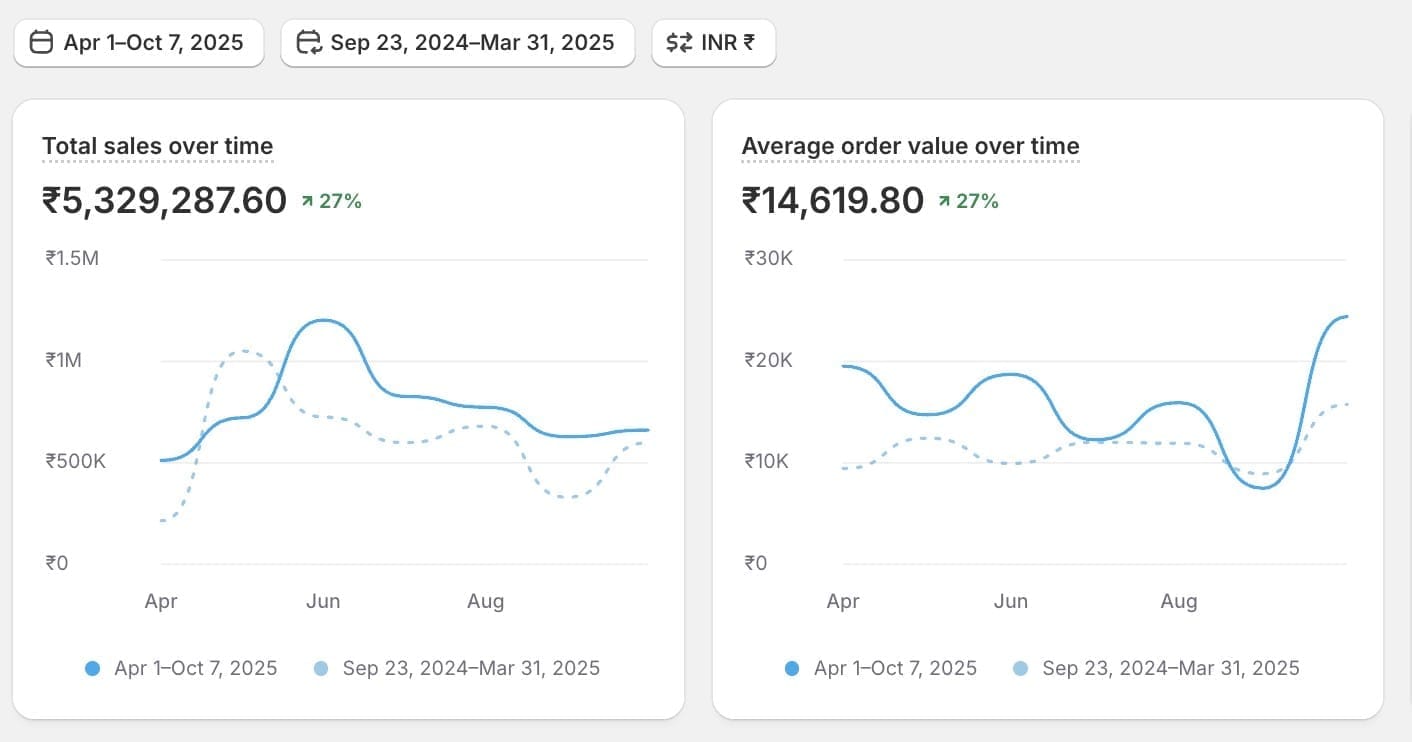Image resolution: width=1412 pixels, height=742 pixels.
Task: Open the Average order value over time report
Action: click(x=910, y=147)
